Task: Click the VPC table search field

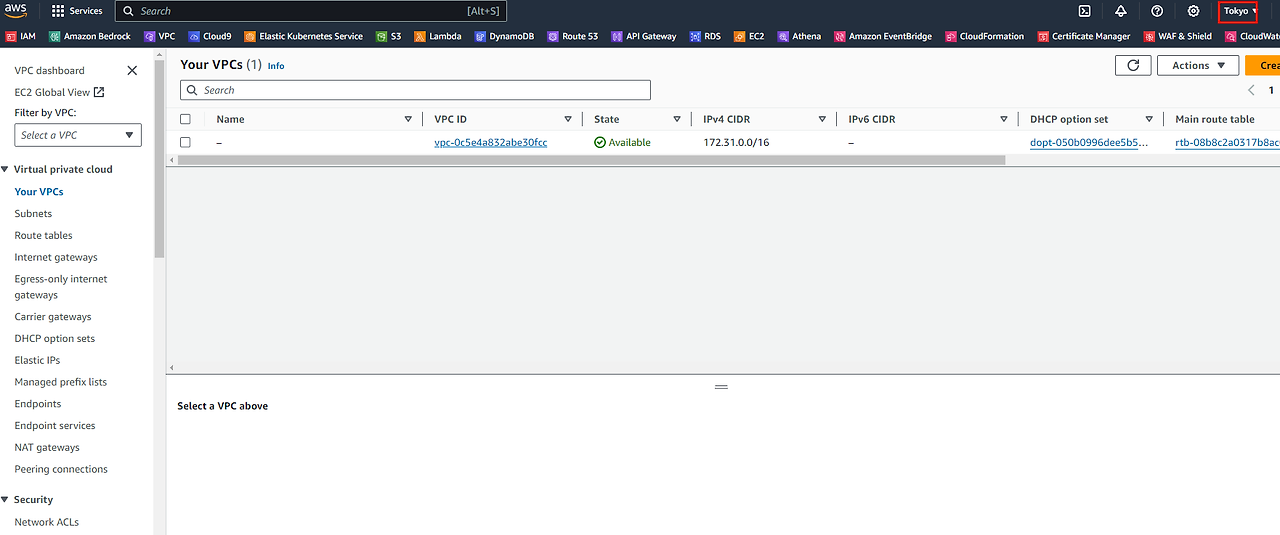Action: 415,90
